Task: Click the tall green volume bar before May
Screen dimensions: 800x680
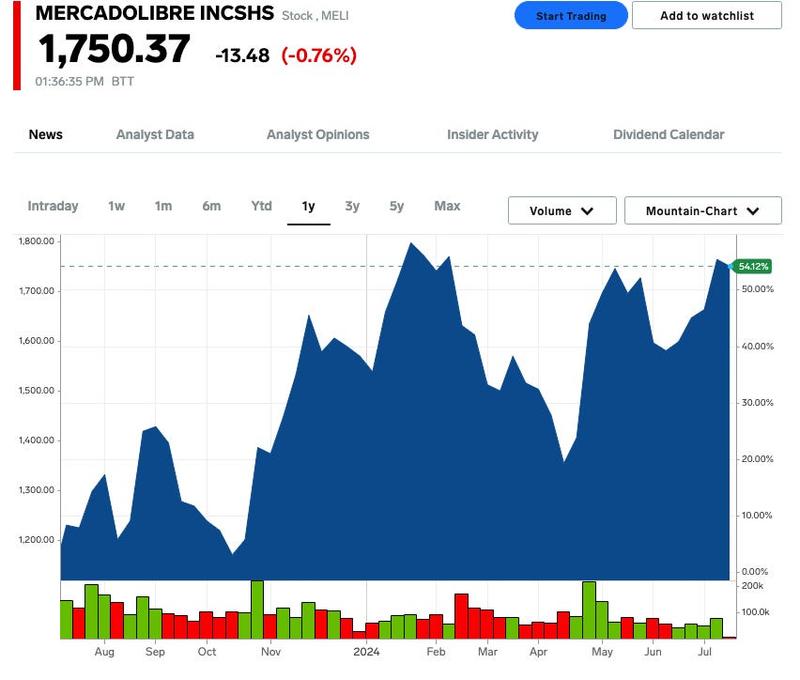Action: [589, 610]
